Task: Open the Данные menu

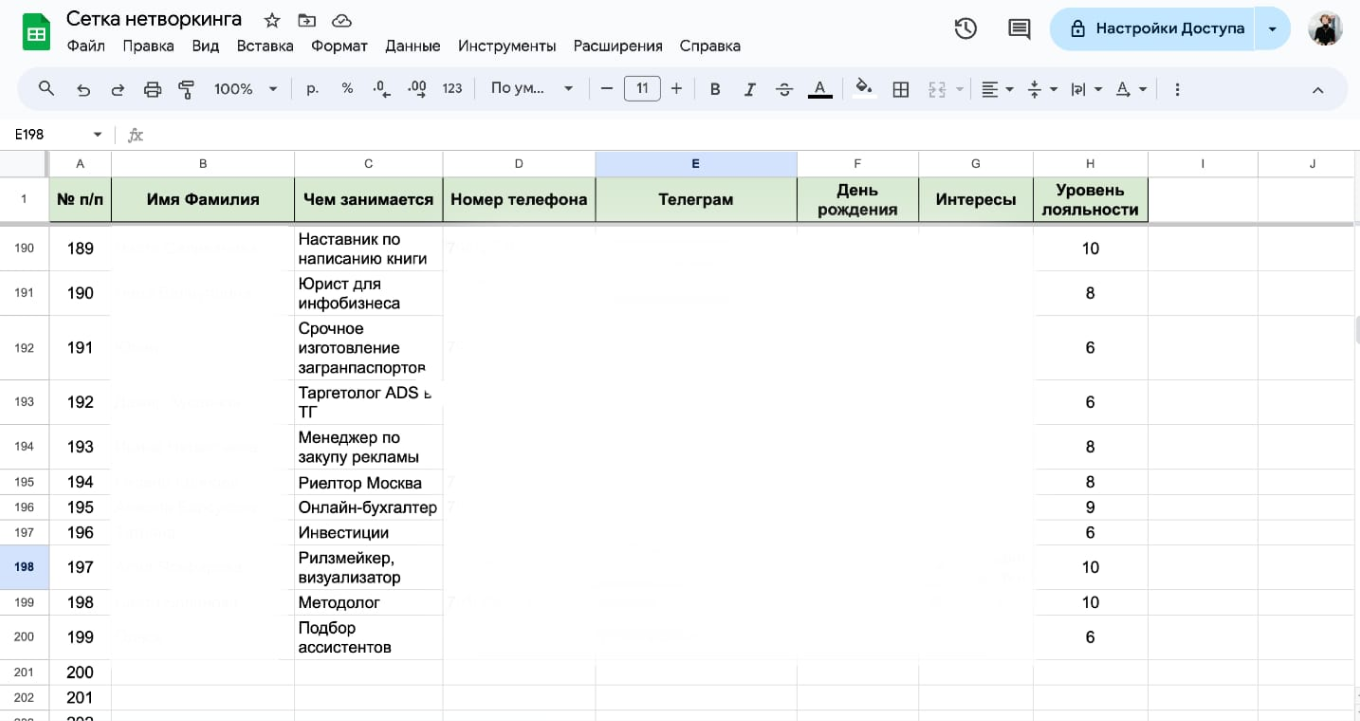Action: [x=412, y=46]
